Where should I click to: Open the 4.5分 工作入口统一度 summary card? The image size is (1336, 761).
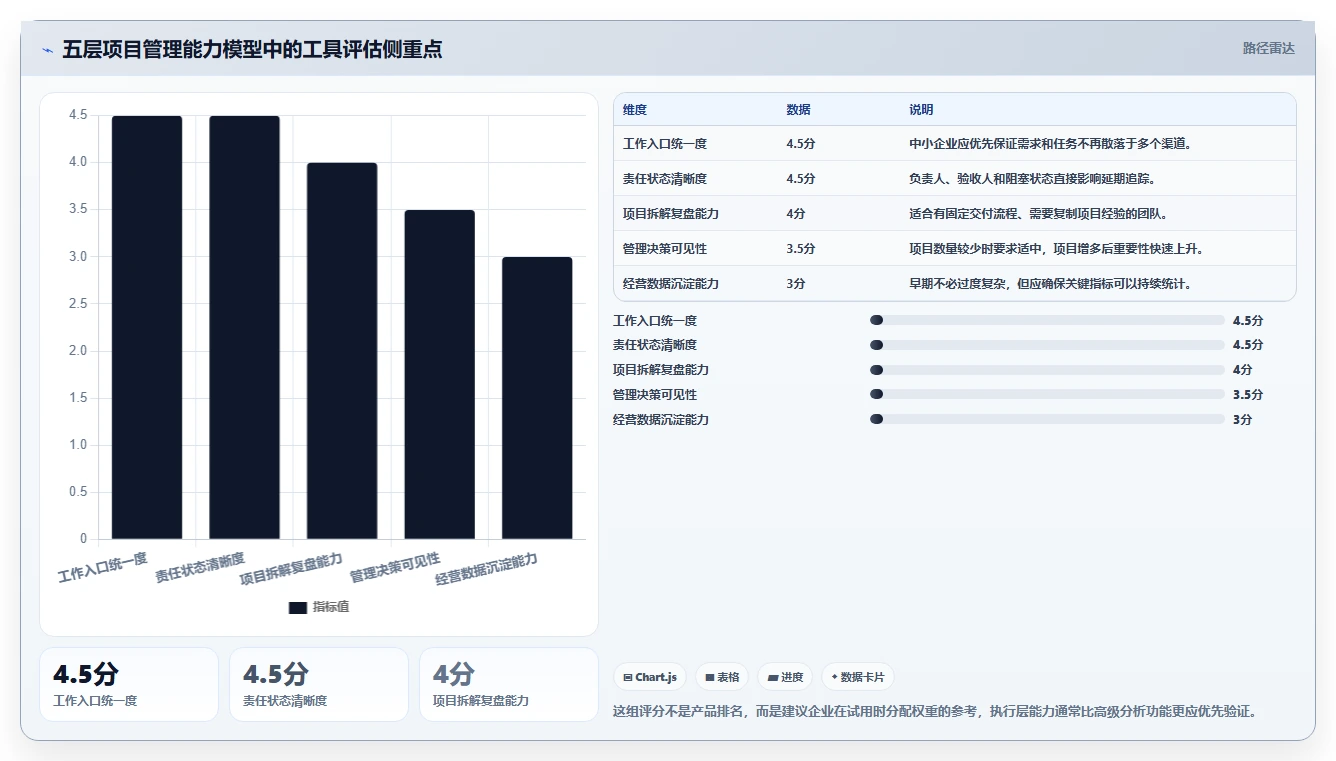click(x=129, y=684)
